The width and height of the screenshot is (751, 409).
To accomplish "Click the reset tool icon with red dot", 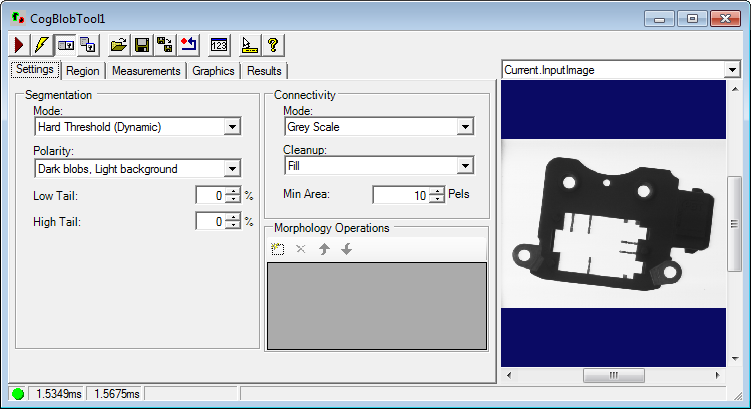I will tap(188, 44).
